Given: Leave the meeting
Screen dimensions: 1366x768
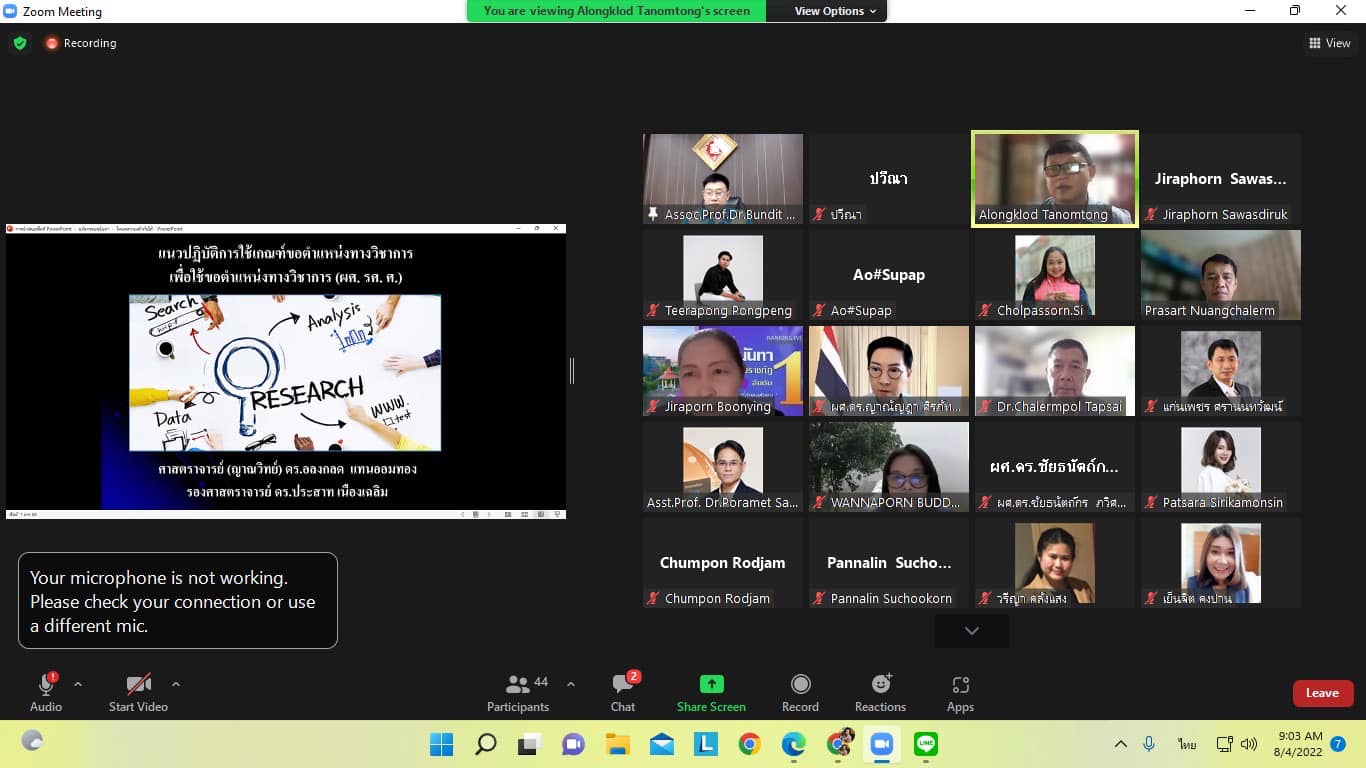Looking at the screenshot, I should pos(1322,693).
